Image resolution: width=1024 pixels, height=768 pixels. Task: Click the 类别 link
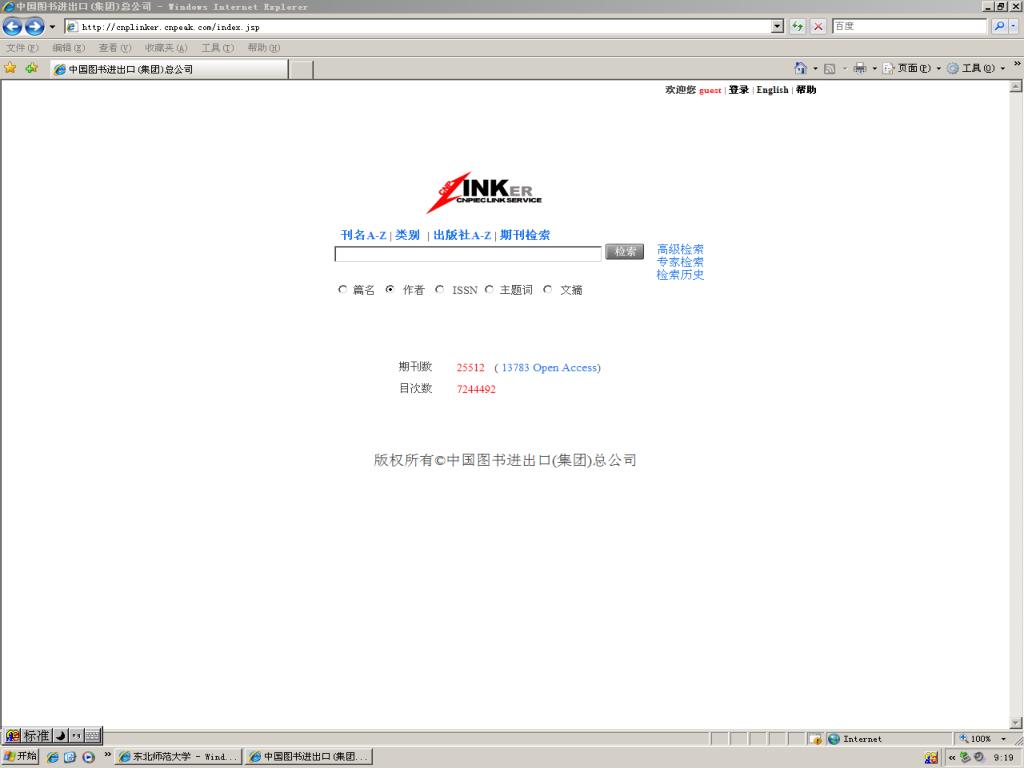point(408,235)
